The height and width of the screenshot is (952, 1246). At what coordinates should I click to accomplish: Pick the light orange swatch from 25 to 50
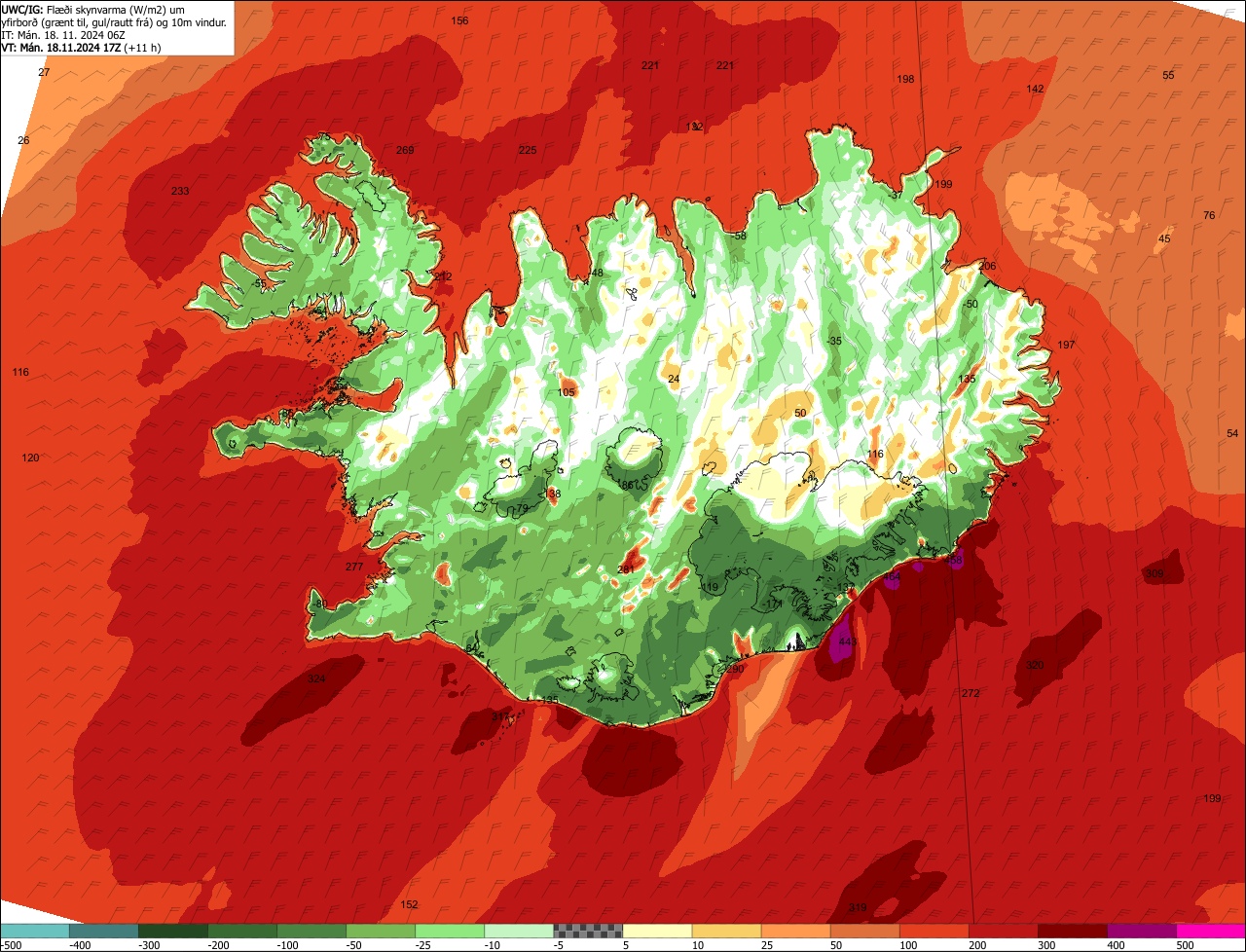coord(795,931)
